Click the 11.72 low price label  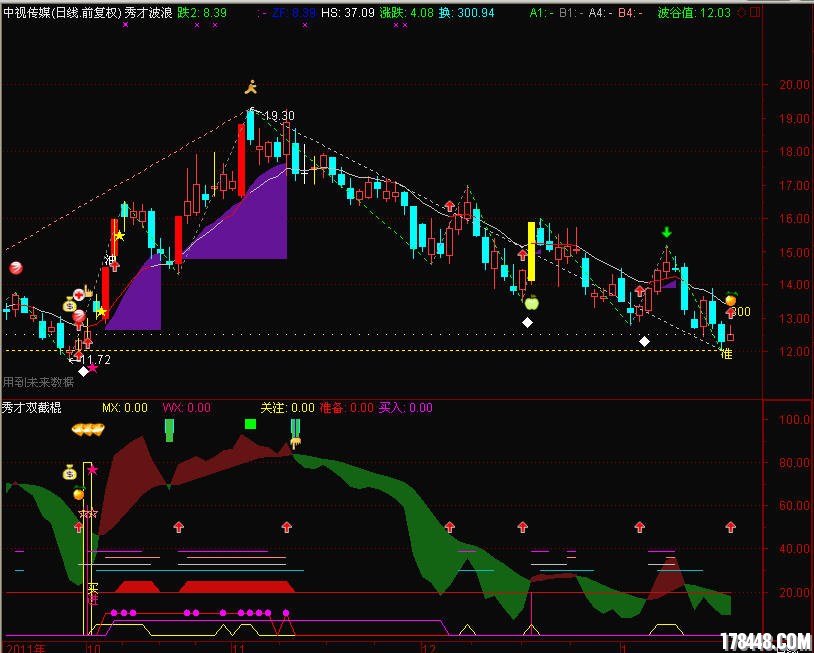click(95, 359)
